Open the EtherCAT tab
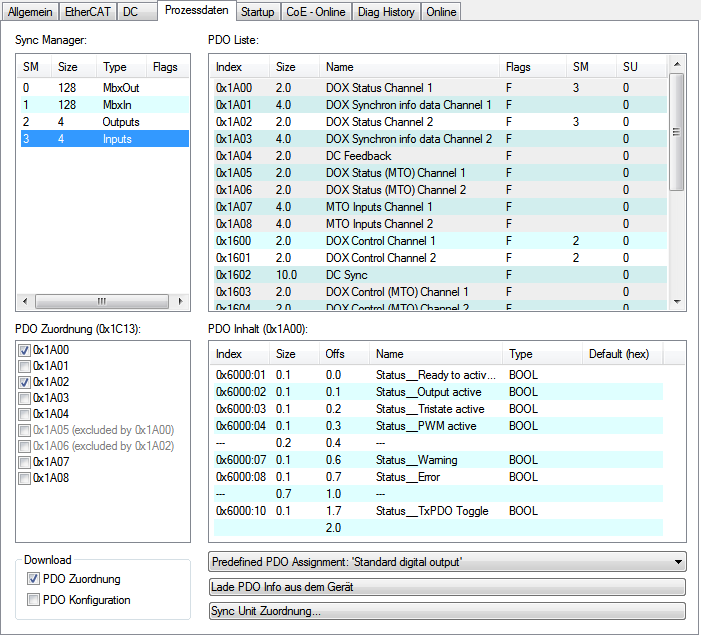 point(88,12)
